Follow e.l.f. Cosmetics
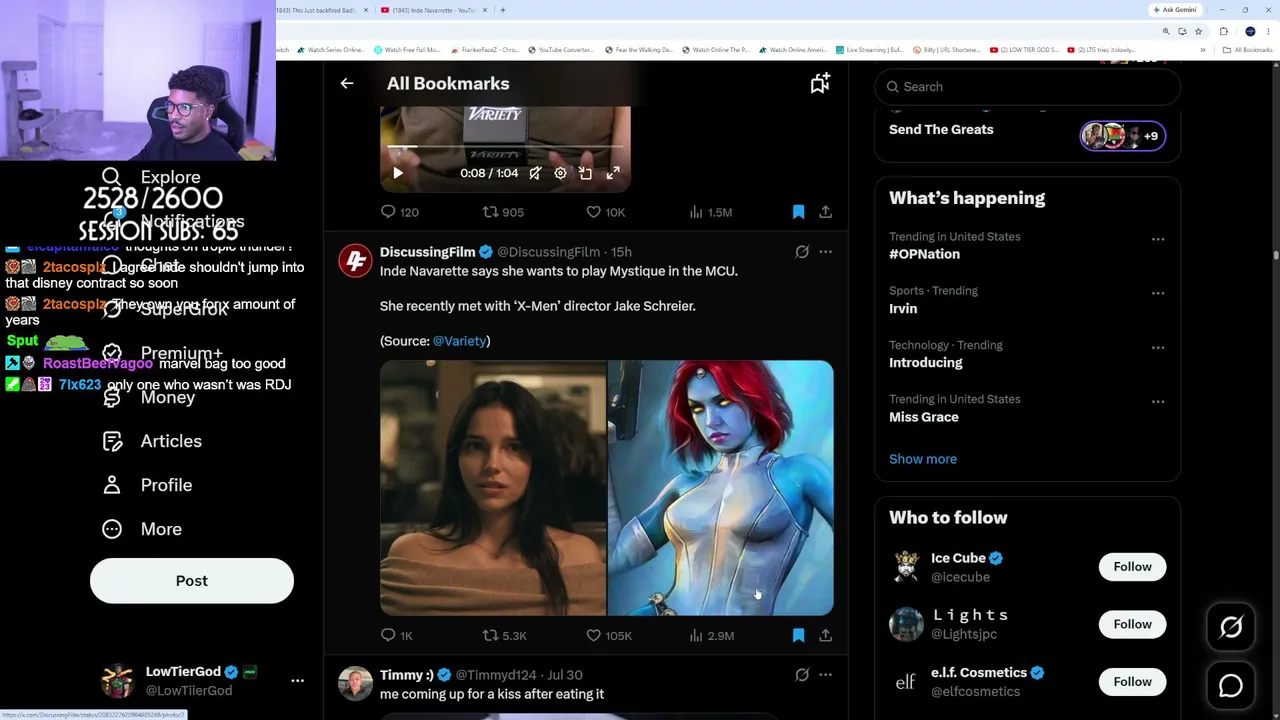Screen dimensions: 1280x720 pos(1133,682)
